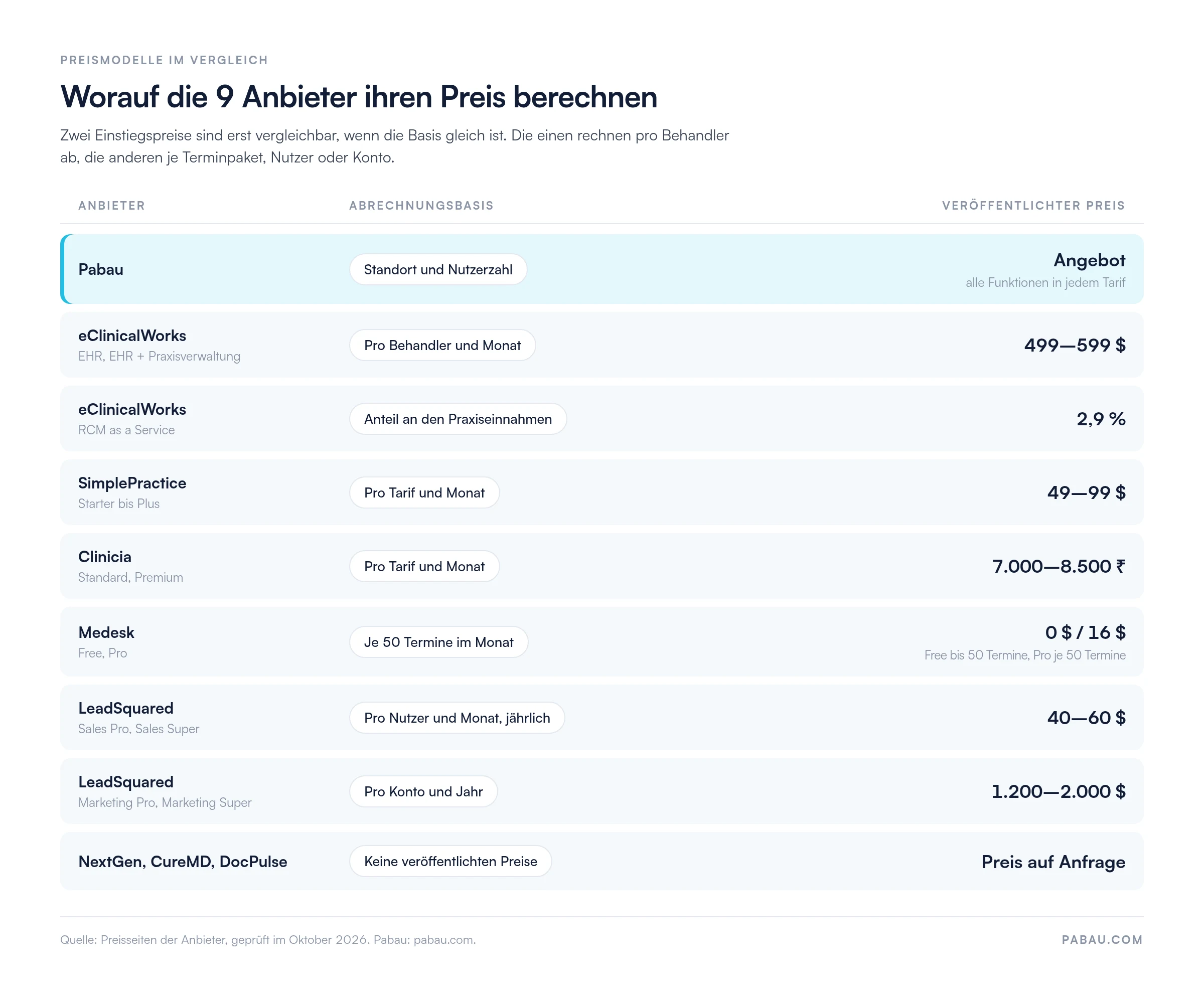The height and width of the screenshot is (997, 1204).
Task: Click the 'Pro Konto und Jahr' pill
Action: [x=423, y=791]
